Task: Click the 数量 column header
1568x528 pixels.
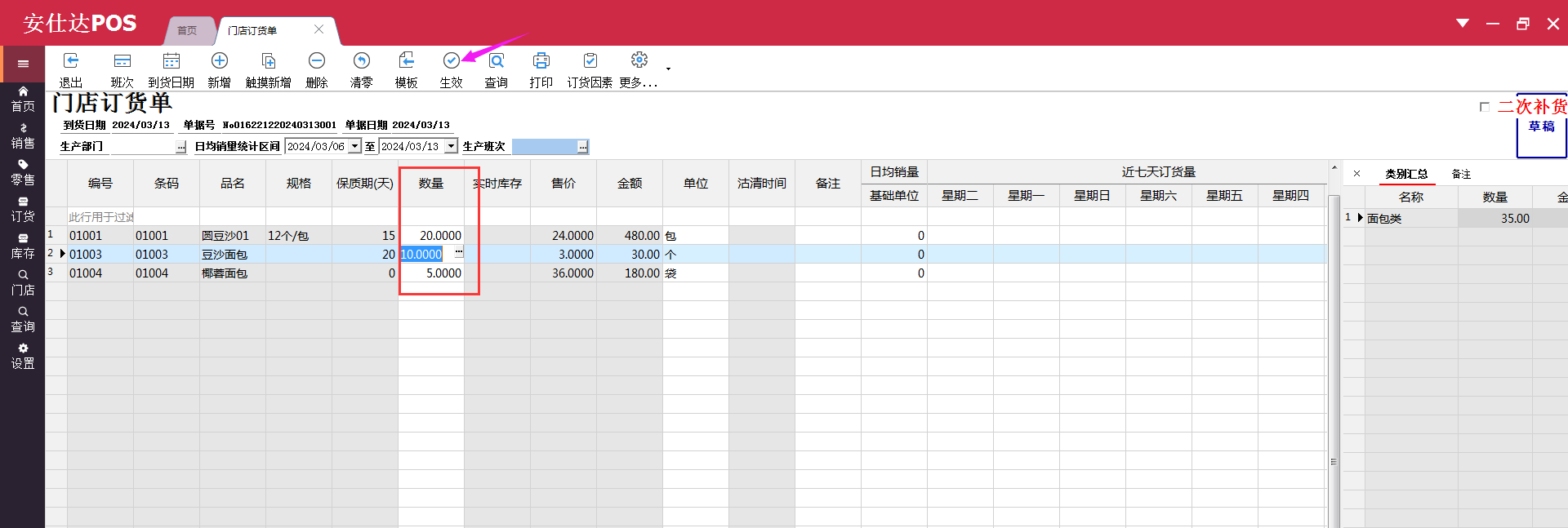Action: 431,184
